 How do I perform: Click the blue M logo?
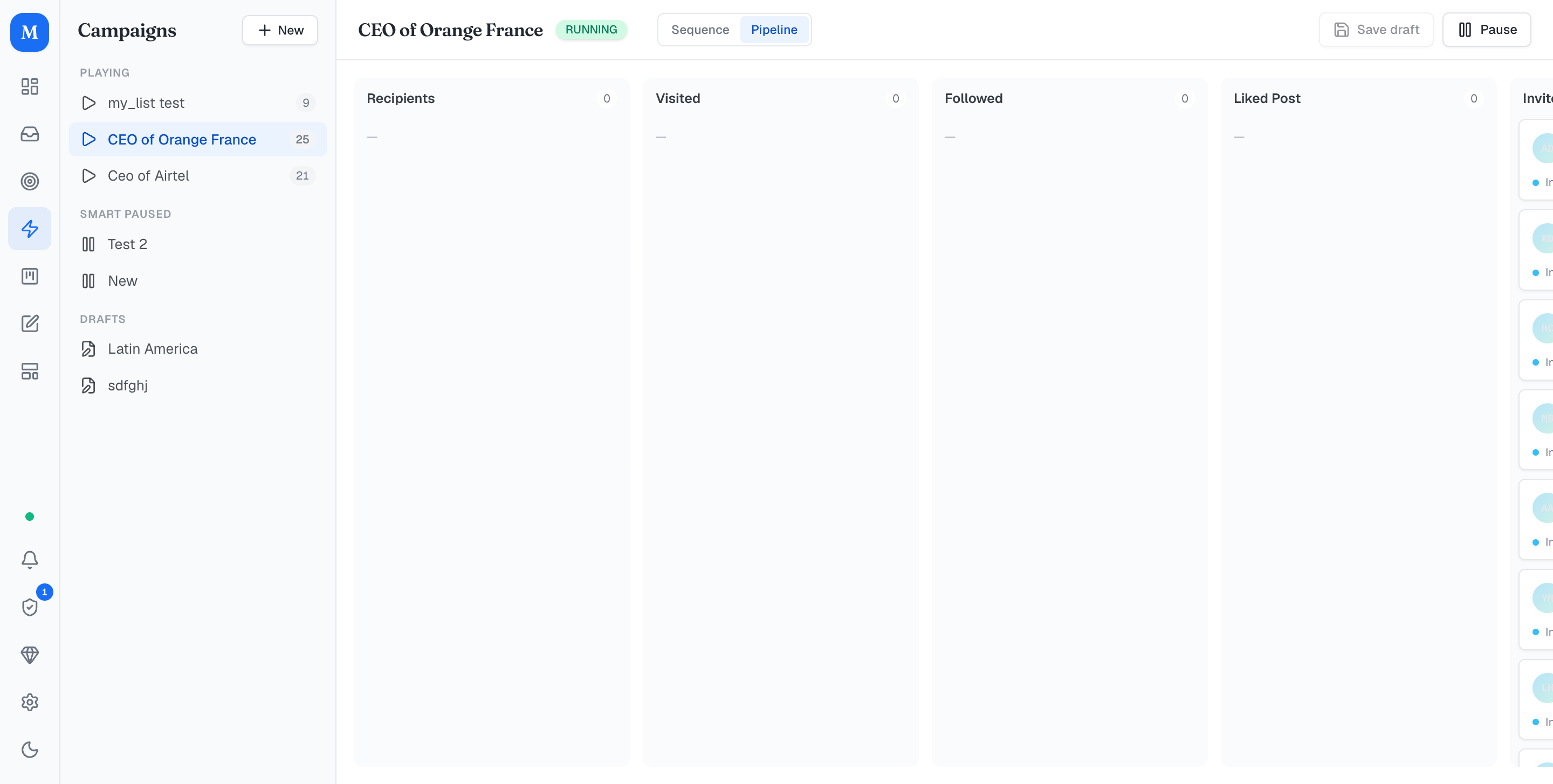[x=30, y=32]
